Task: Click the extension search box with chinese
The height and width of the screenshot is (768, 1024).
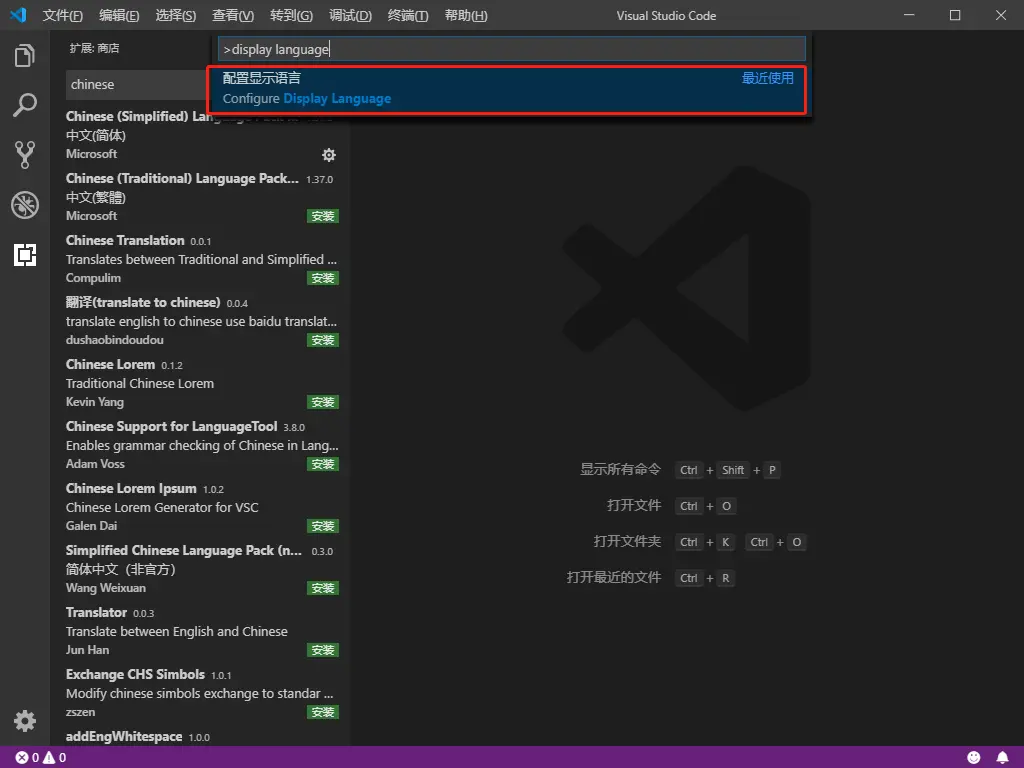Action: click(137, 84)
